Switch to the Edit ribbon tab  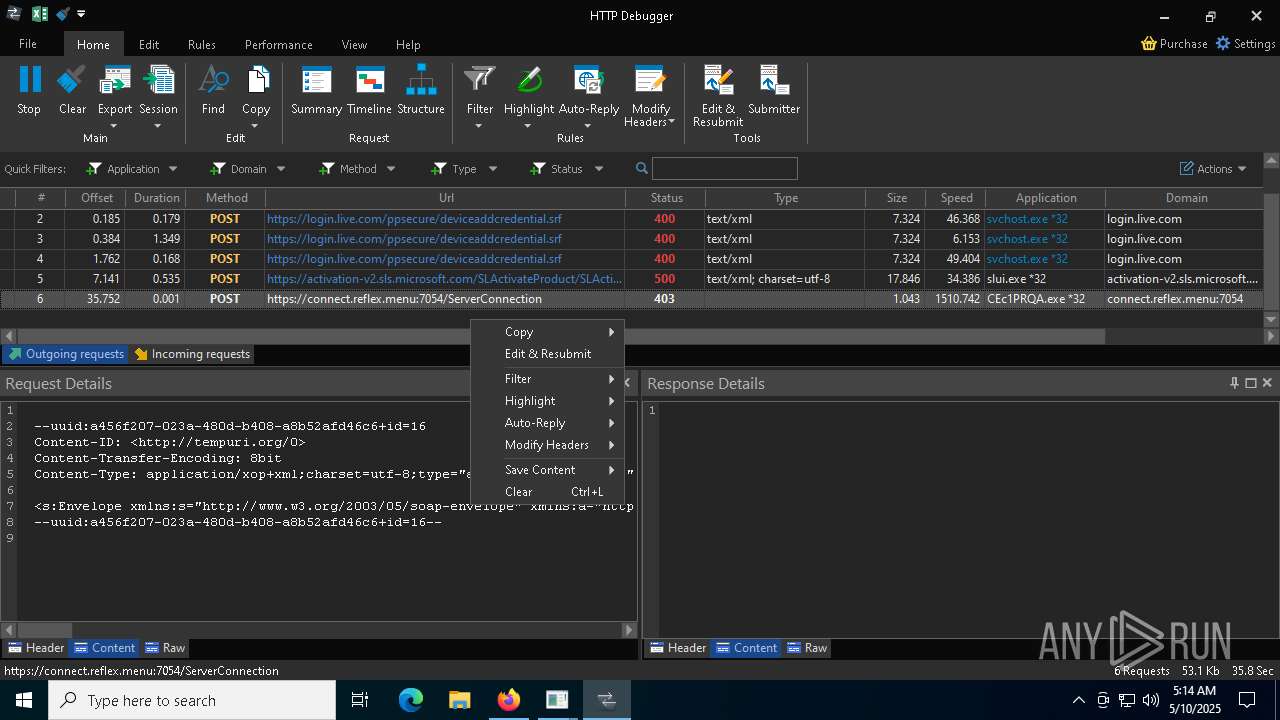click(x=149, y=44)
